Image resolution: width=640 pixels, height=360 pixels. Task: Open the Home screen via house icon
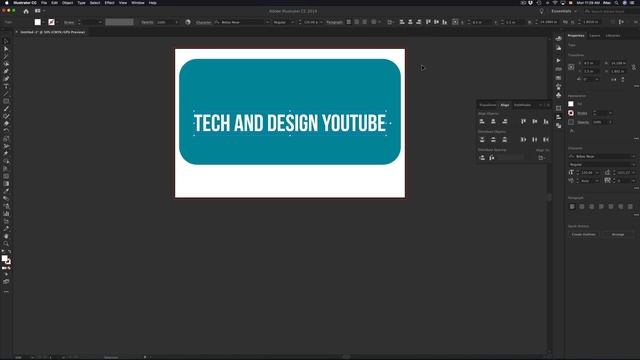(26, 11)
